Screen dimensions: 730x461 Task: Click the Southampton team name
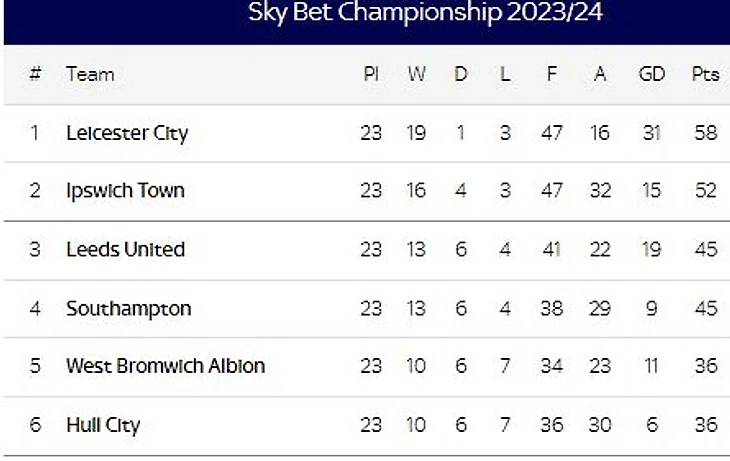tap(128, 308)
